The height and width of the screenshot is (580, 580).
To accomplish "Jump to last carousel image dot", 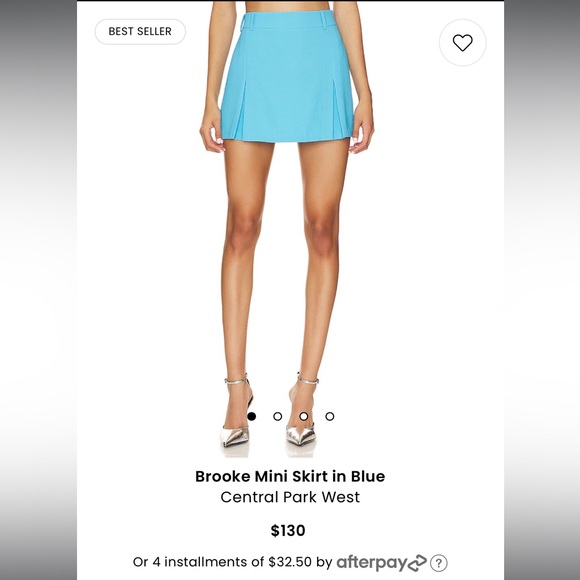I will [x=330, y=417].
